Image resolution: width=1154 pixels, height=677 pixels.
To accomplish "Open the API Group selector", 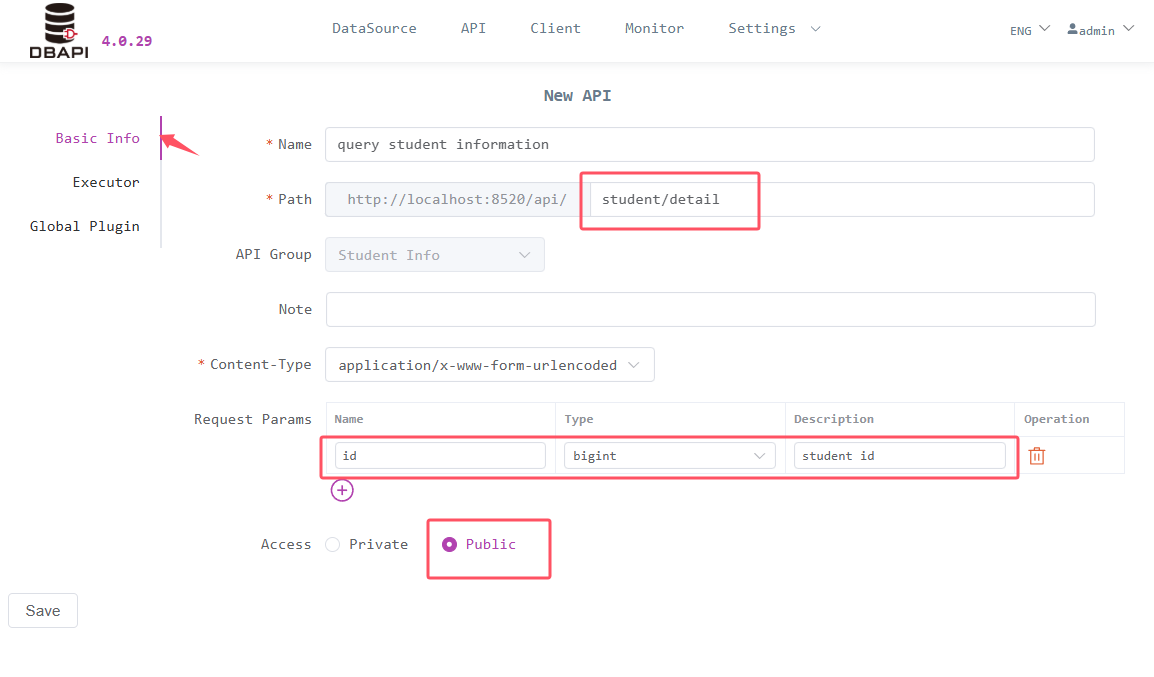I will [x=434, y=254].
